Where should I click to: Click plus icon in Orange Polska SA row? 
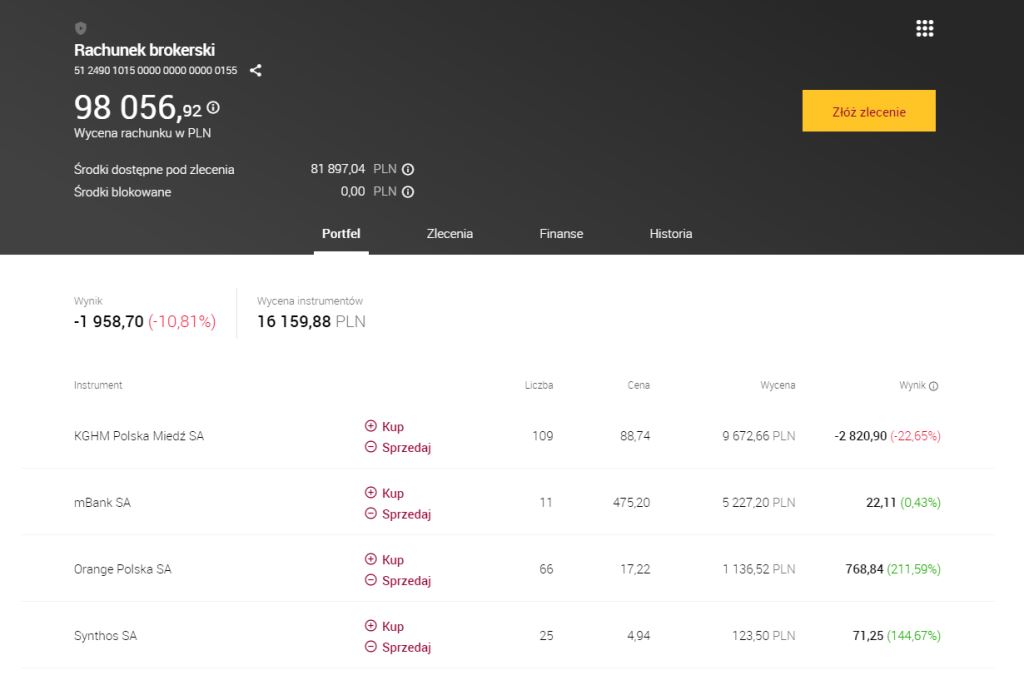tap(370, 559)
